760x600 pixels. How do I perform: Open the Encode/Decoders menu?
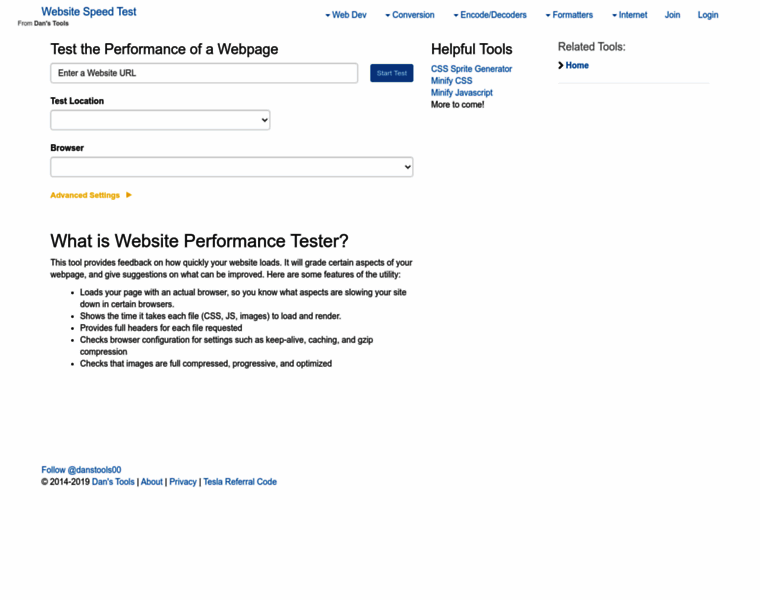490,15
